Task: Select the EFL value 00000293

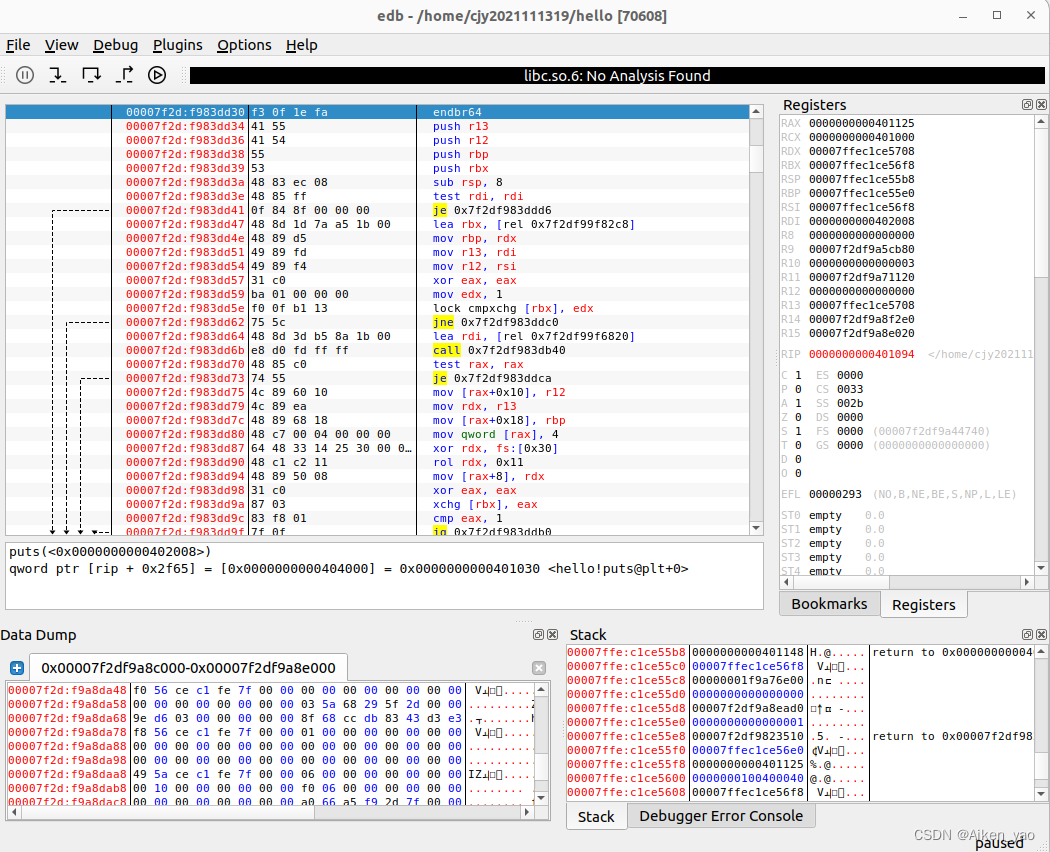Action: (x=835, y=494)
